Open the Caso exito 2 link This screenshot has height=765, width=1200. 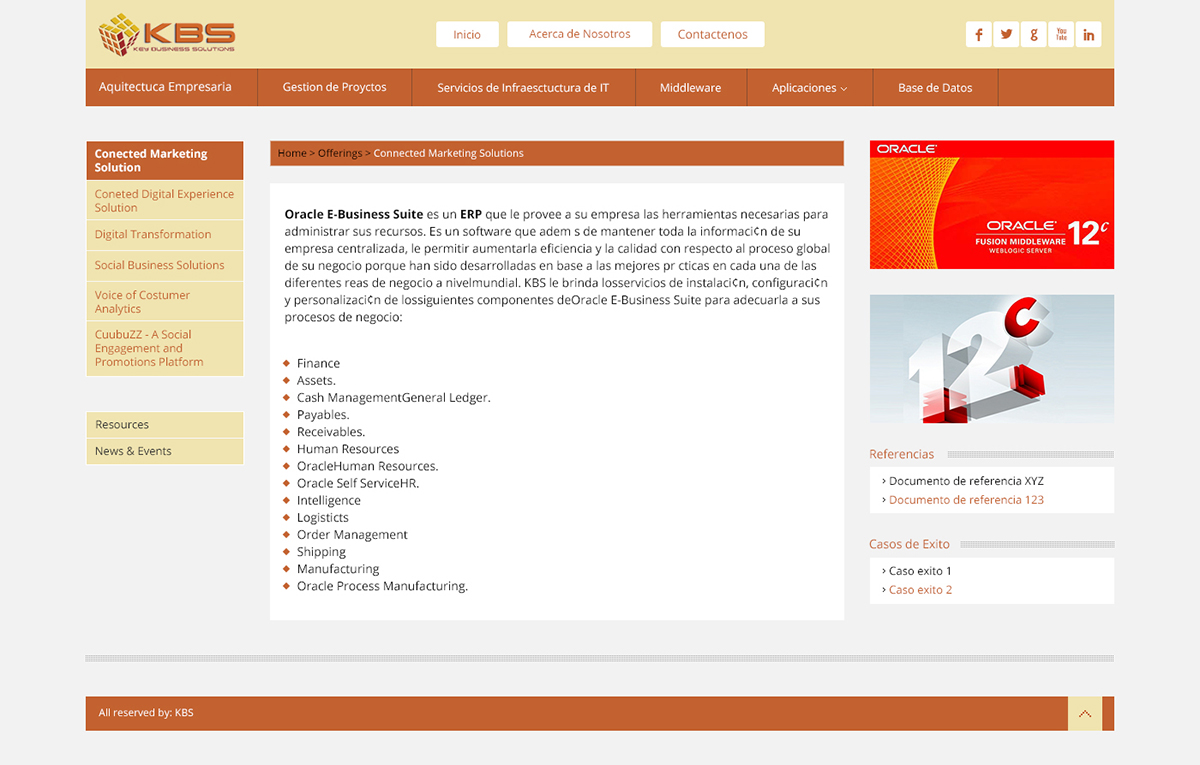[x=920, y=589]
